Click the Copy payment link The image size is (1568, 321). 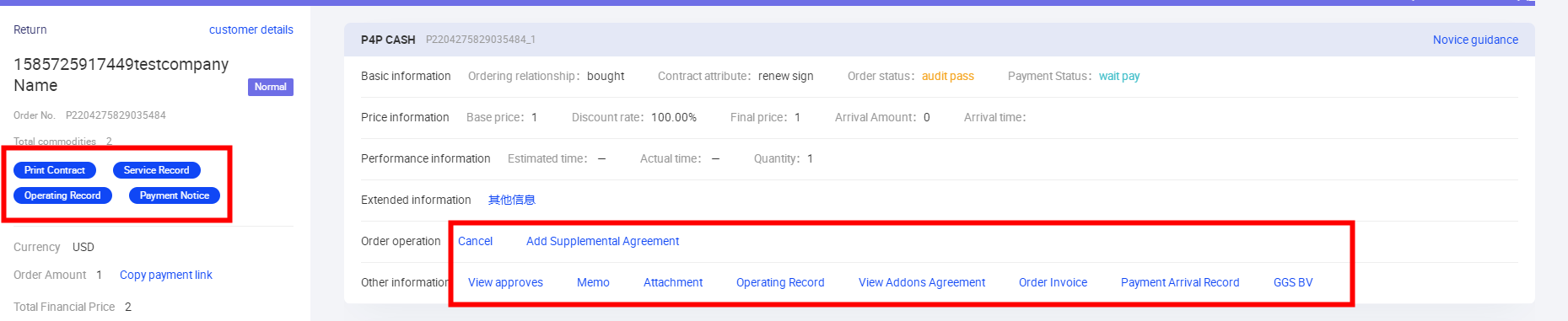(166, 275)
